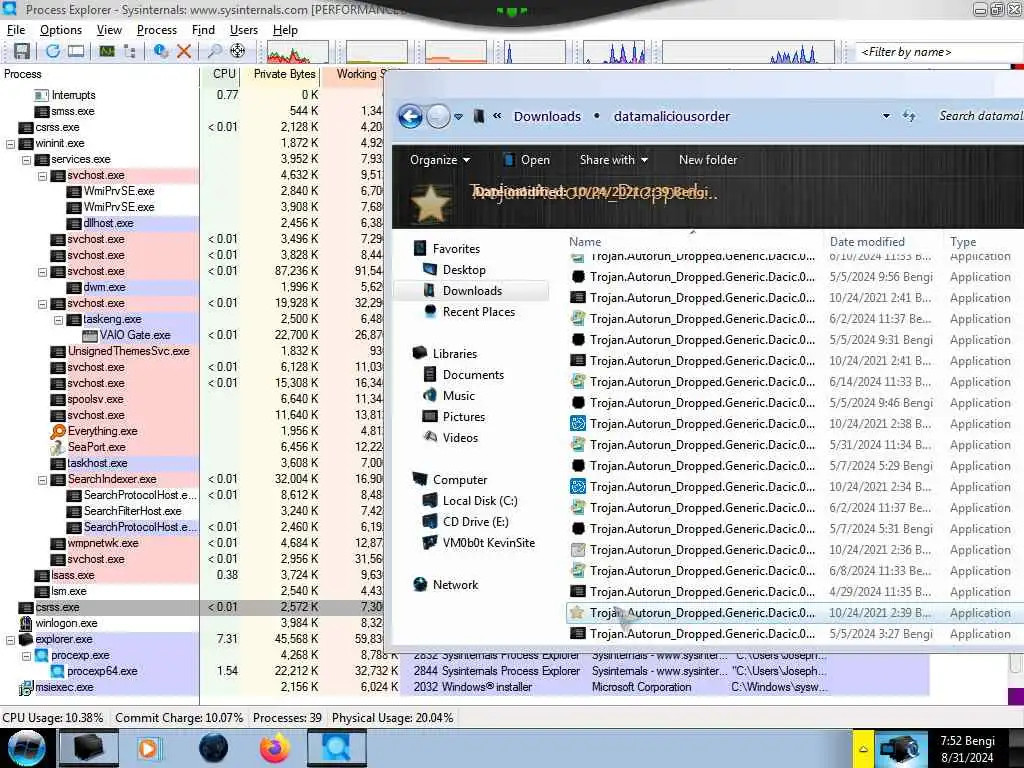The image size is (1024, 768).
Task: Select the Pictures library
Action: [x=464, y=417]
